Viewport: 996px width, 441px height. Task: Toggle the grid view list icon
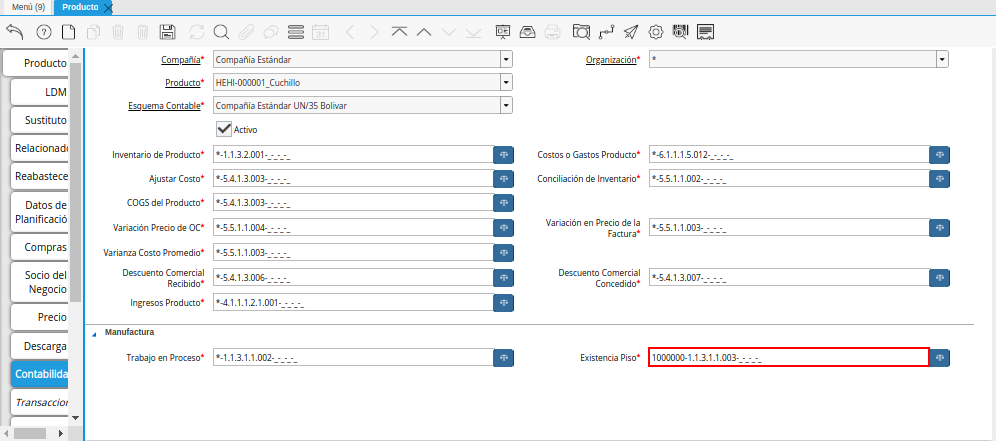(296, 32)
